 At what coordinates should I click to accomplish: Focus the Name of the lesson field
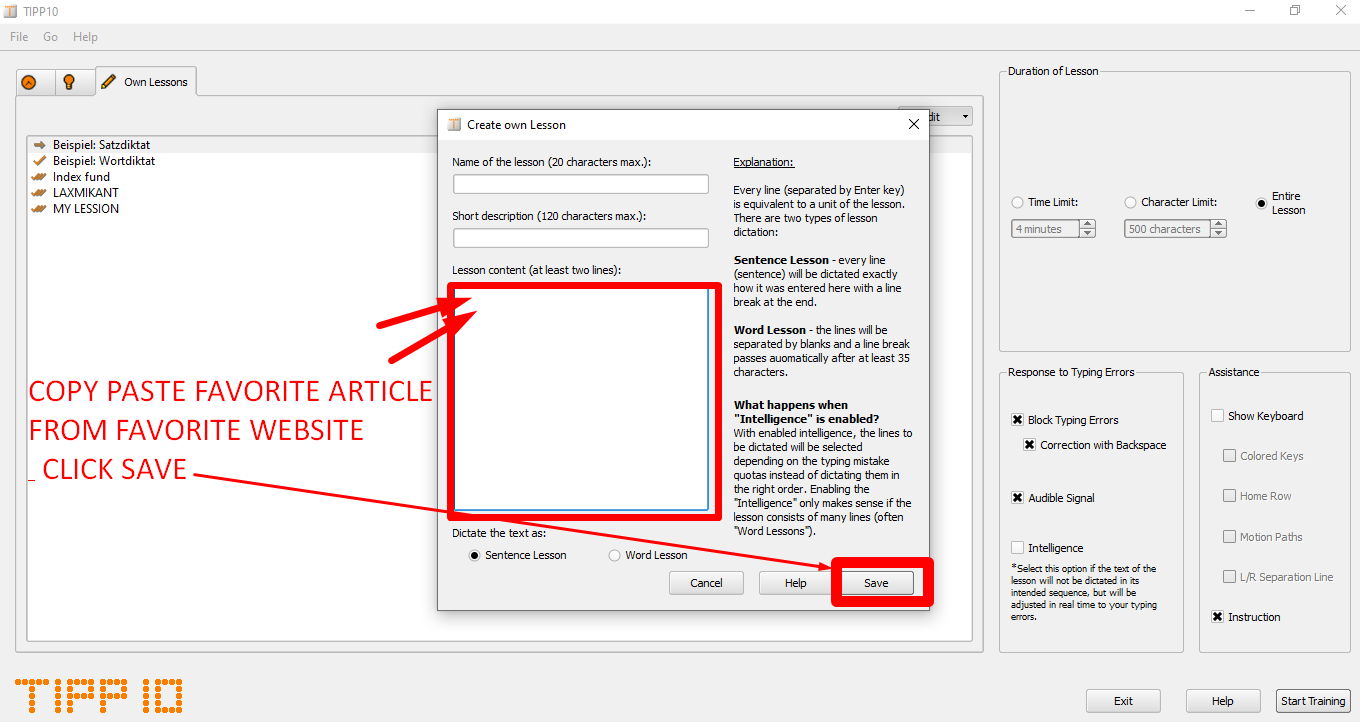581,184
